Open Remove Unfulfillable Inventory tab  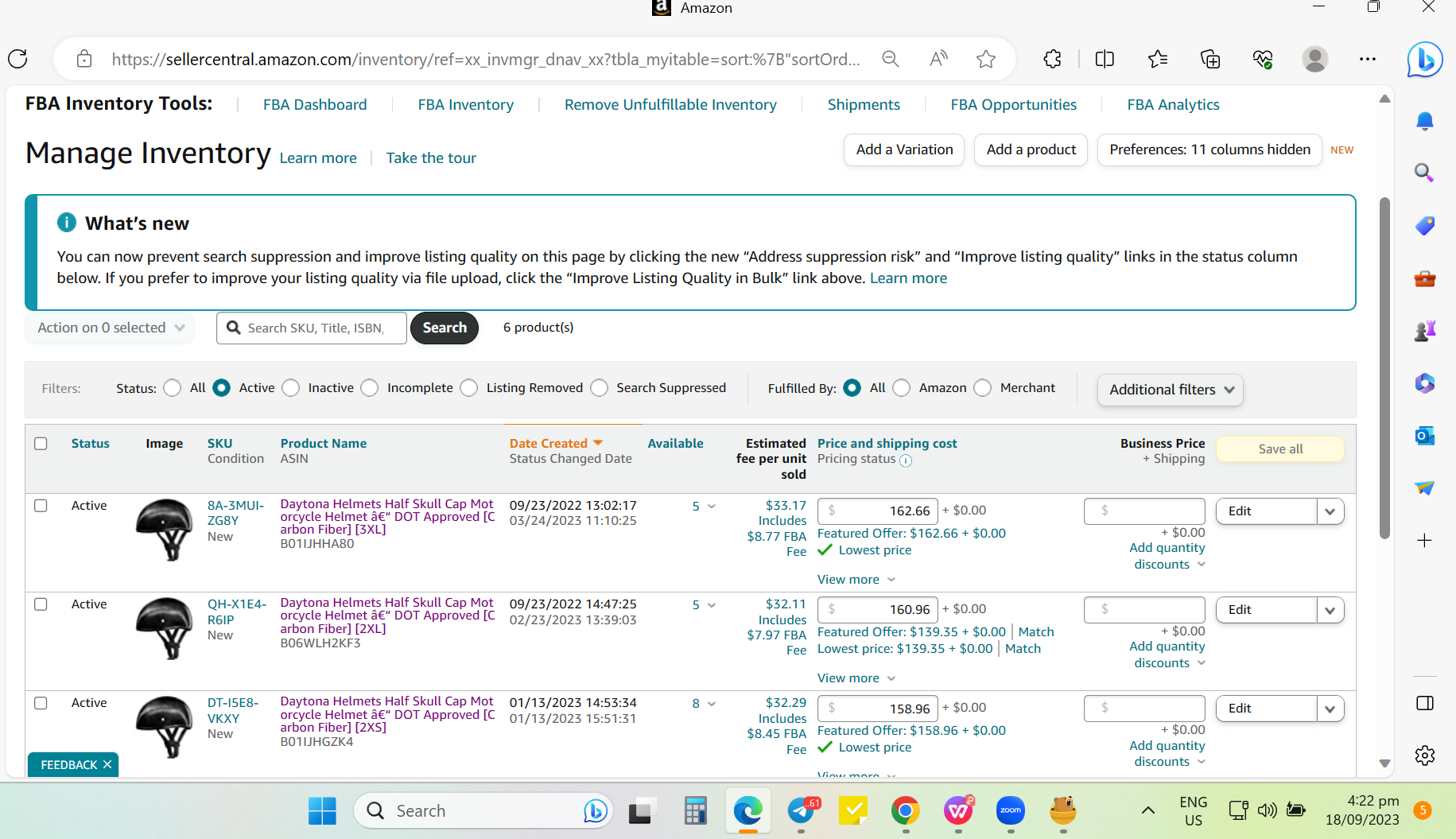[670, 105]
